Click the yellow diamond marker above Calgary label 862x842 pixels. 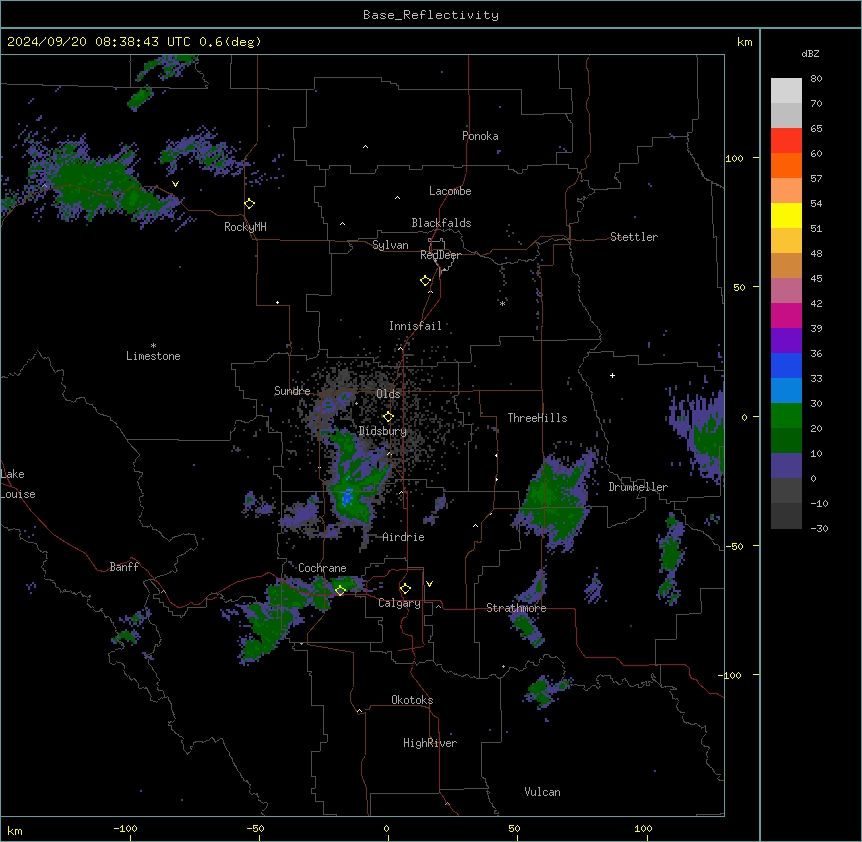coord(405,589)
